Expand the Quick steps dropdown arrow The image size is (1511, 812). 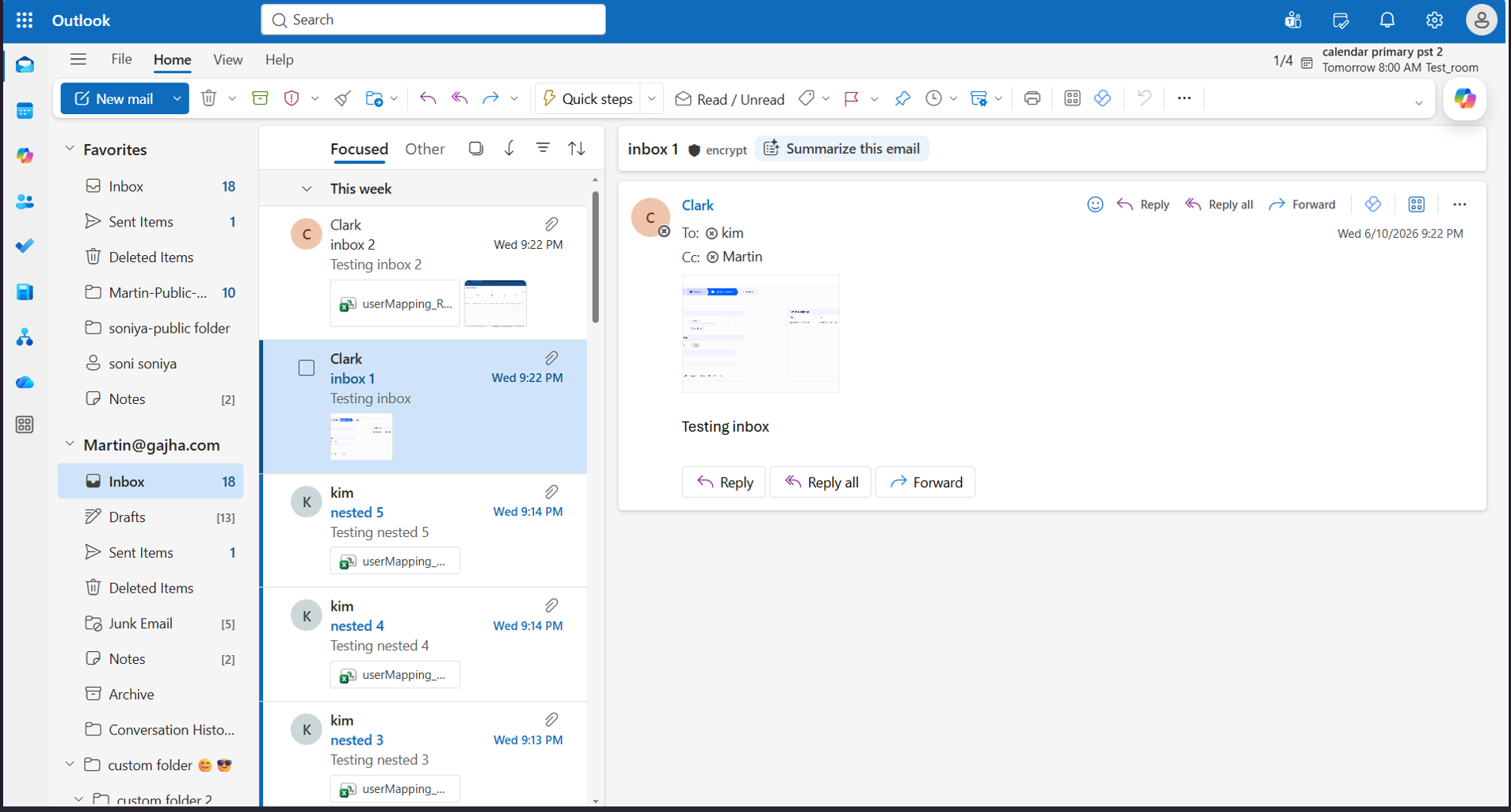(x=651, y=99)
